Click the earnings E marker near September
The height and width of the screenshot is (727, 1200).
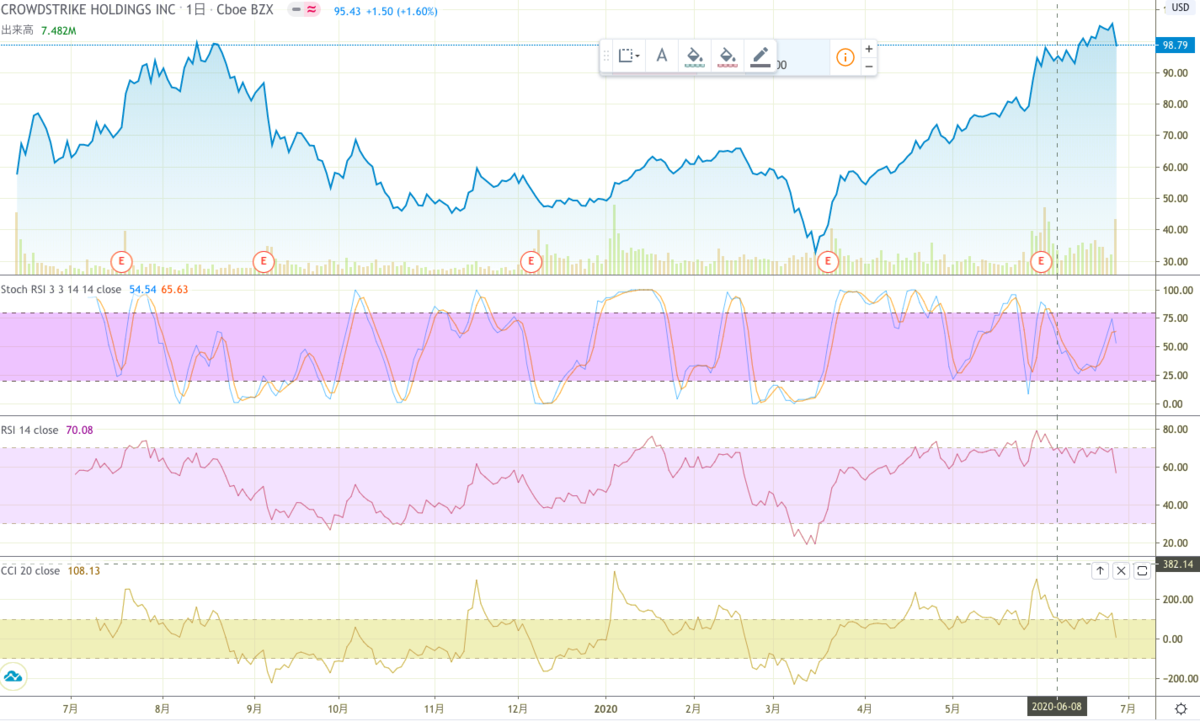pyautogui.click(x=263, y=261)
